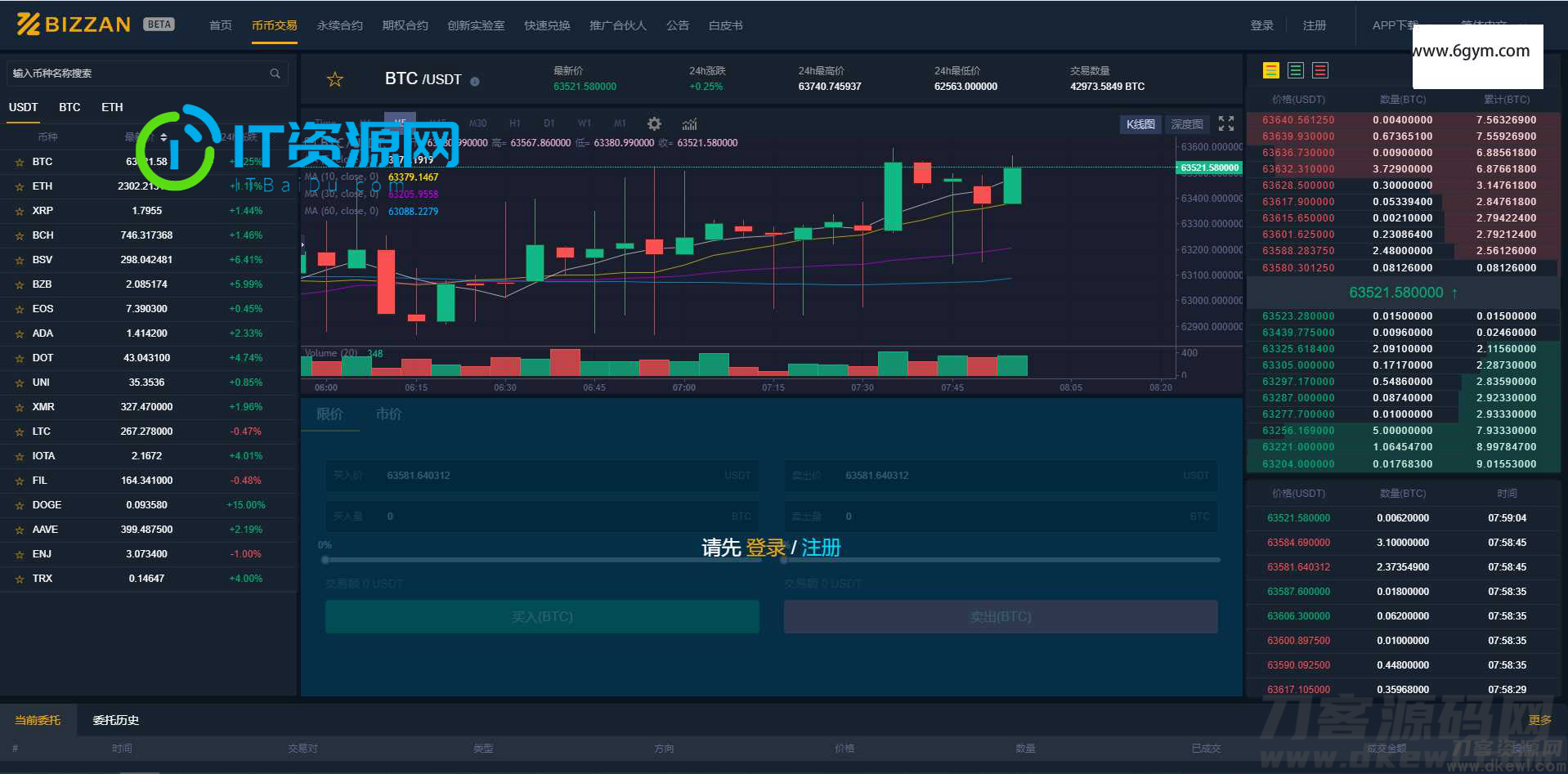Select the BTC market tab
The height and width of the screenshot is (774, 1568).
pos(69,107)
